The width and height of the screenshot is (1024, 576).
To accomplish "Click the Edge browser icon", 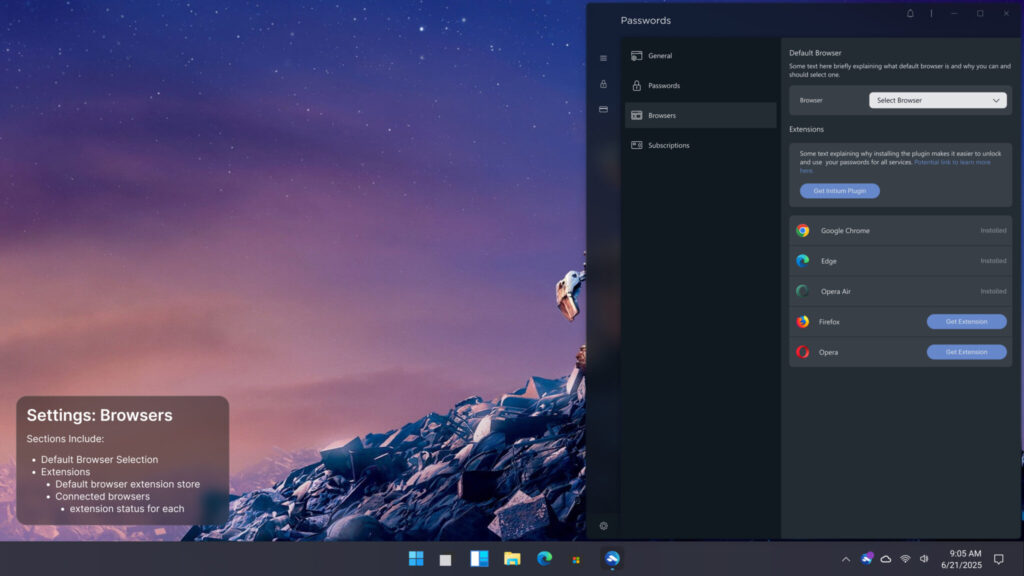I will click(x=802, y=261).
